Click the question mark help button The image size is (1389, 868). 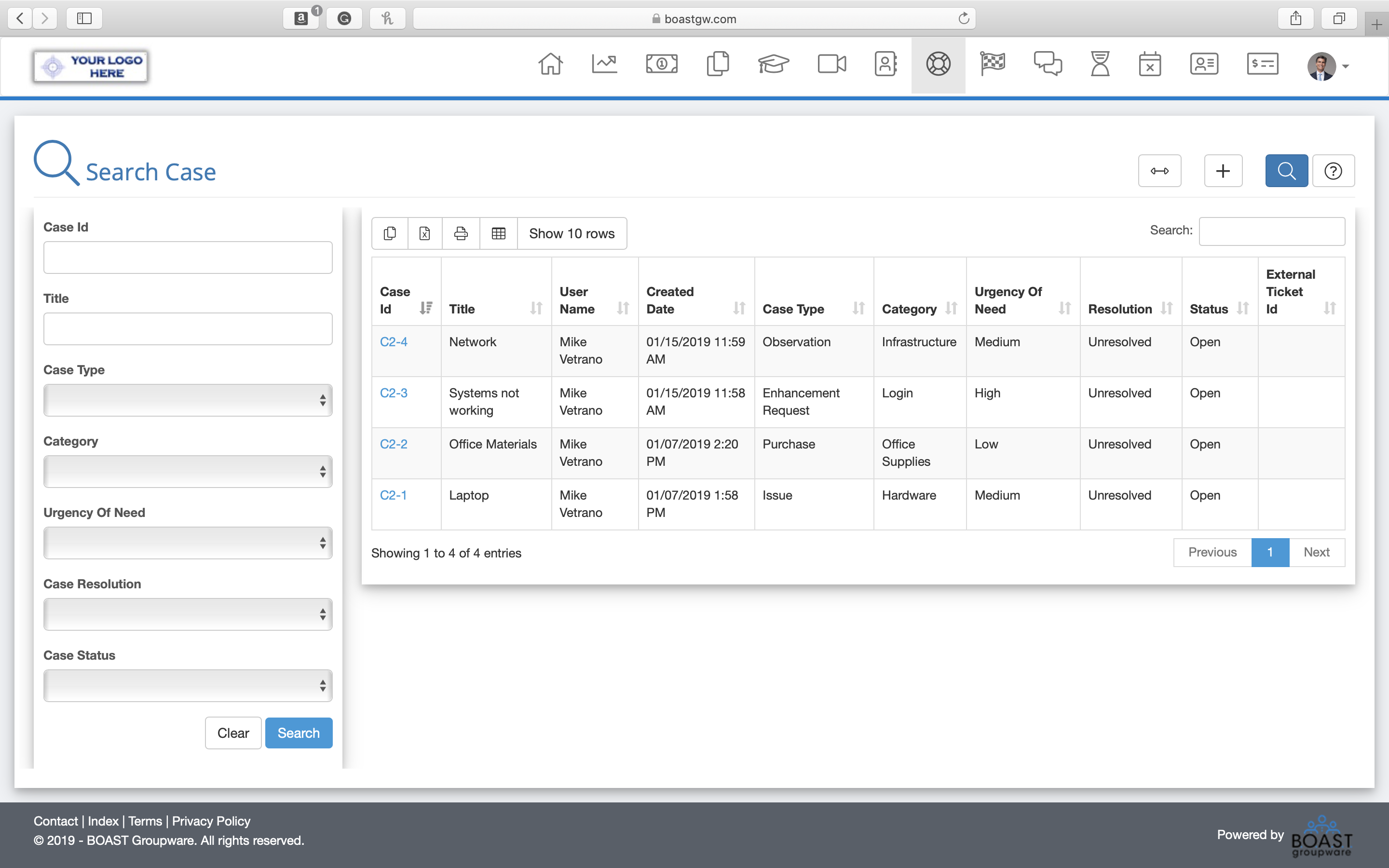(x=1333, y=171)
